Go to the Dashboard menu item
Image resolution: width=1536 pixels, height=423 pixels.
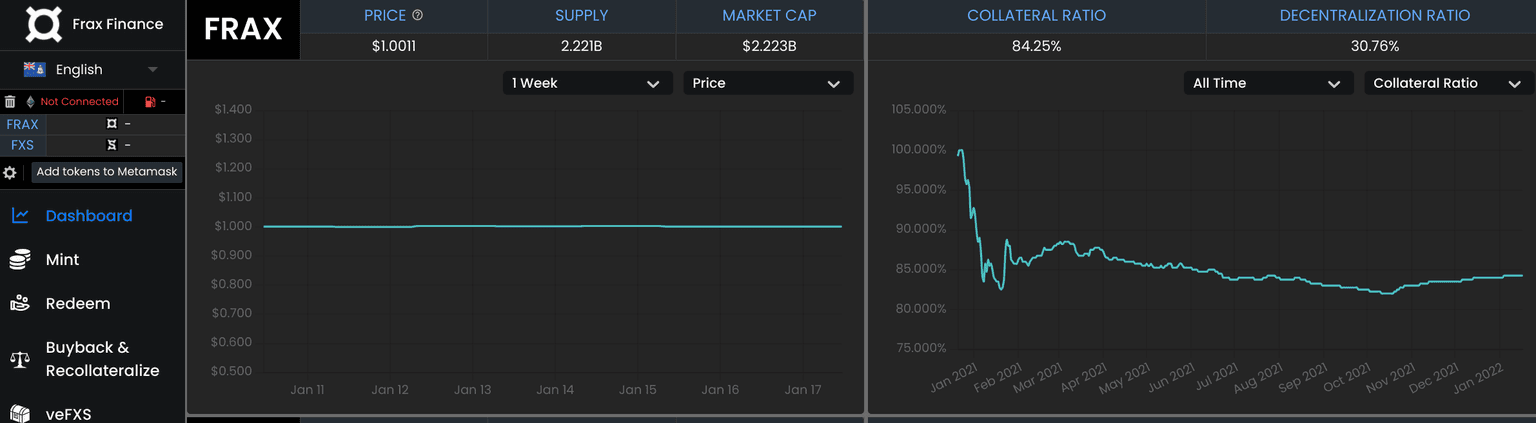(x=88, y=216)
